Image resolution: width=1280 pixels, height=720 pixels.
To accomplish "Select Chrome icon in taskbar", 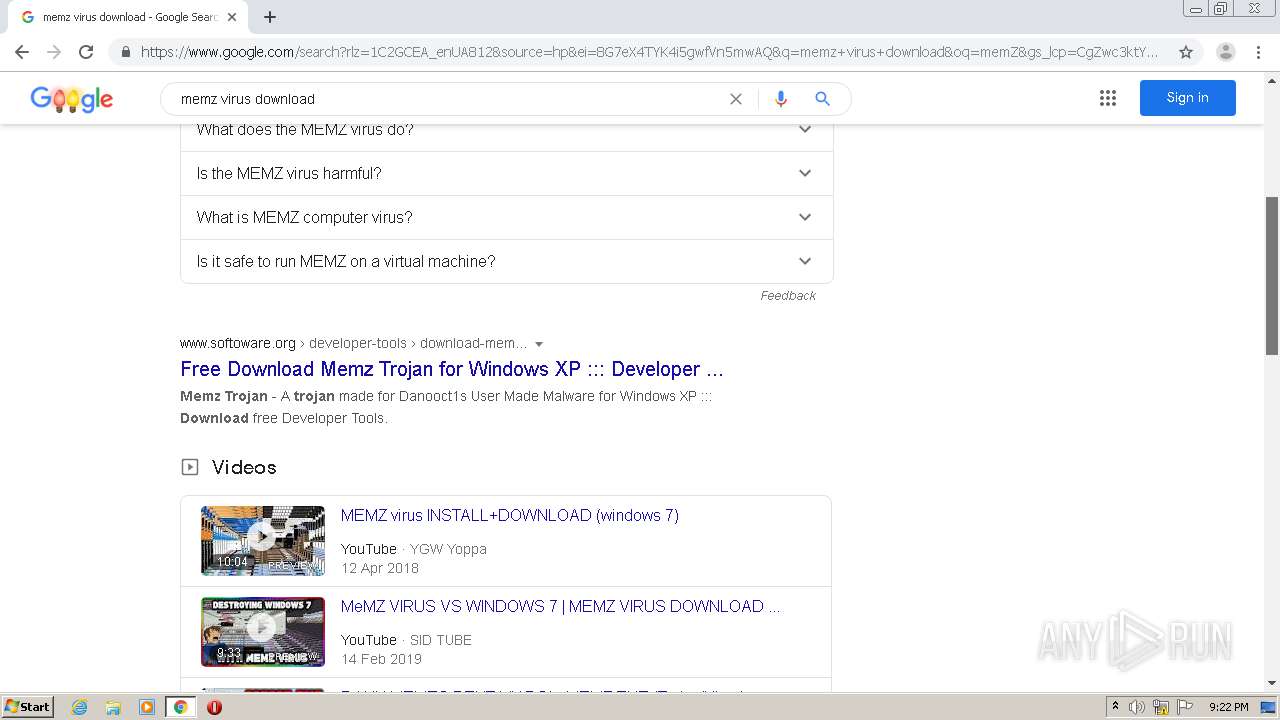I will coord(180,707).
